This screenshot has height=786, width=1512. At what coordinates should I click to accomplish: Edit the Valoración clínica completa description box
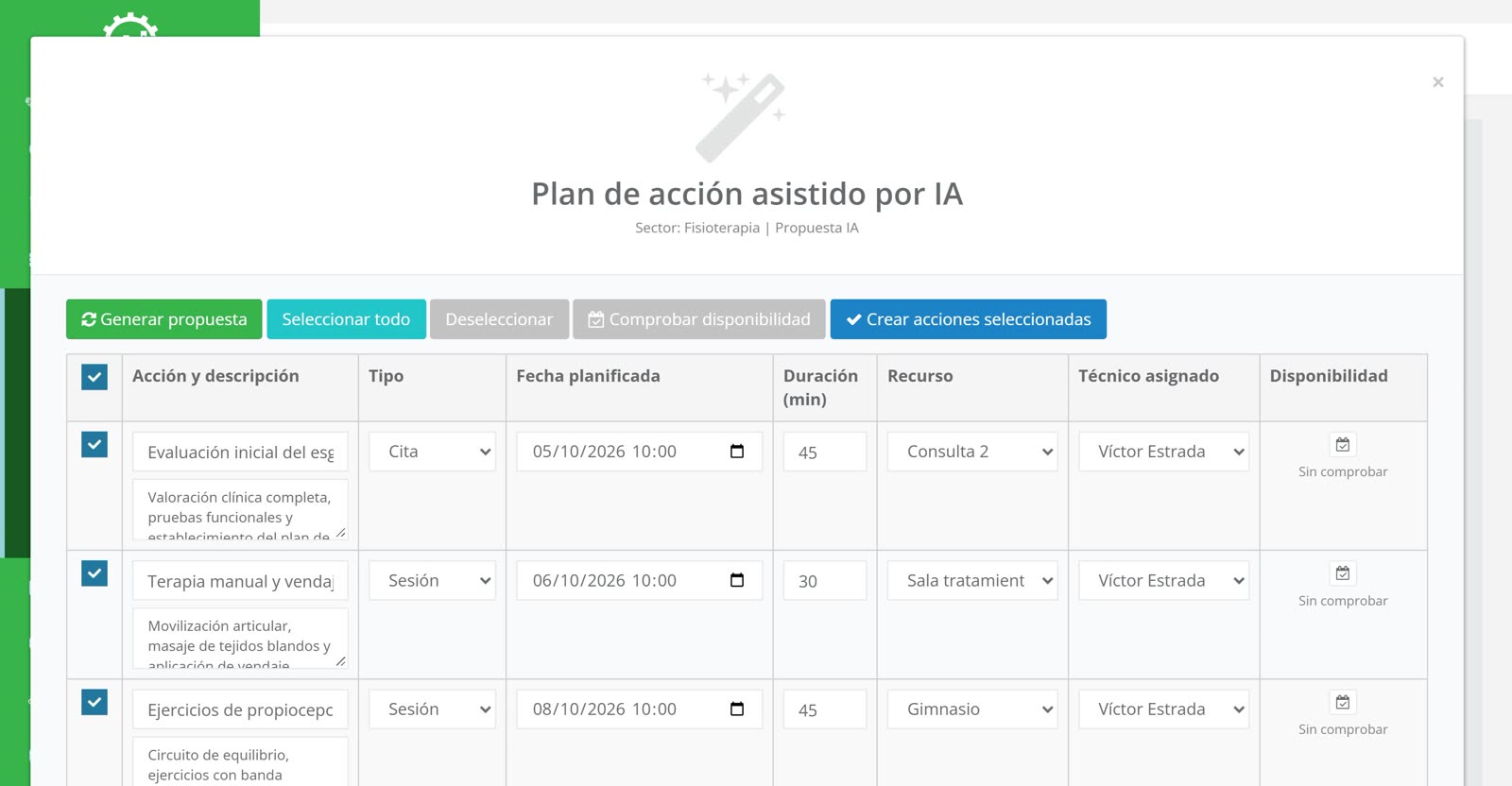tap(240, 510)
